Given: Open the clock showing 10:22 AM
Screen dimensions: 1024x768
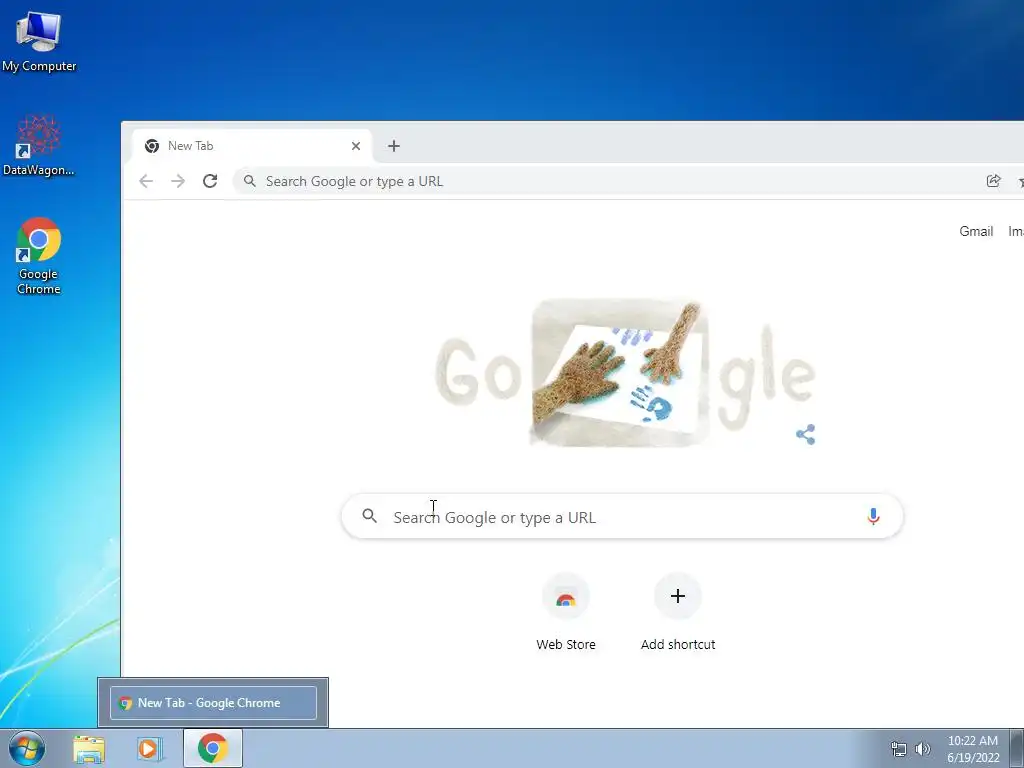Looking at the screenshot, I should click(973, 749).
